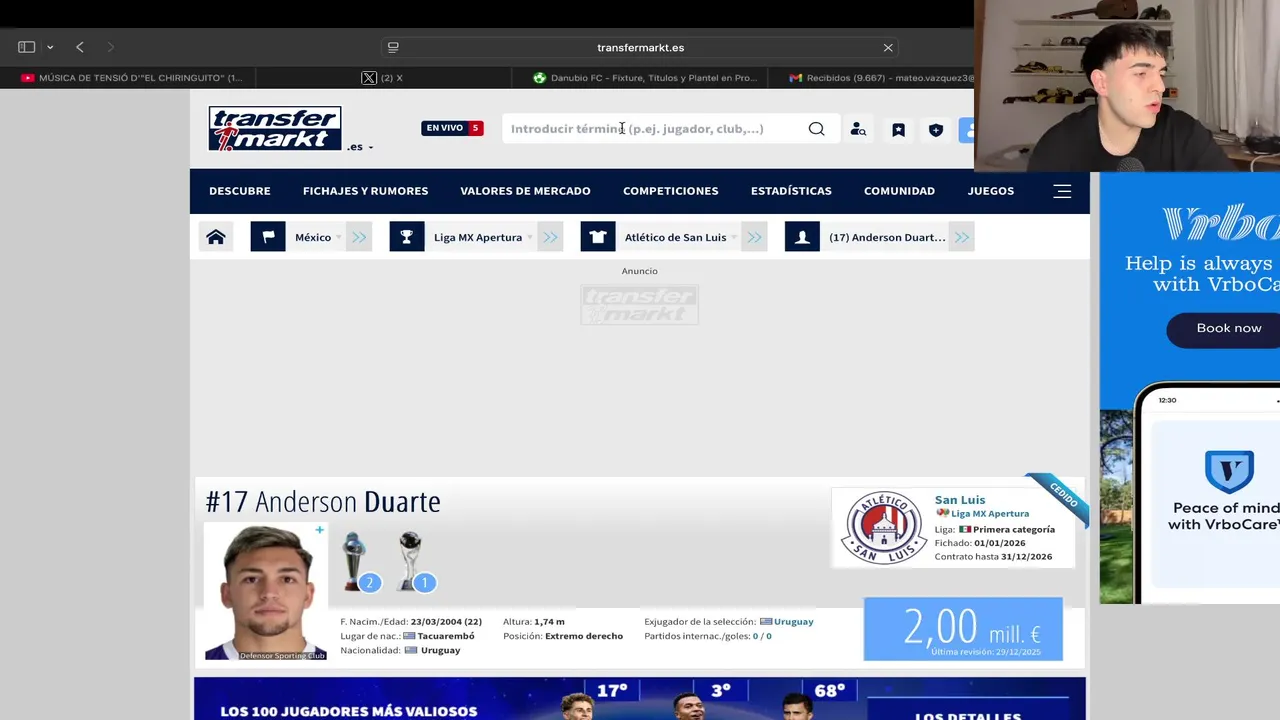This screenshot has height=720, width=1280.
Task: Go back with Safari back arrow
Action: 80,47
